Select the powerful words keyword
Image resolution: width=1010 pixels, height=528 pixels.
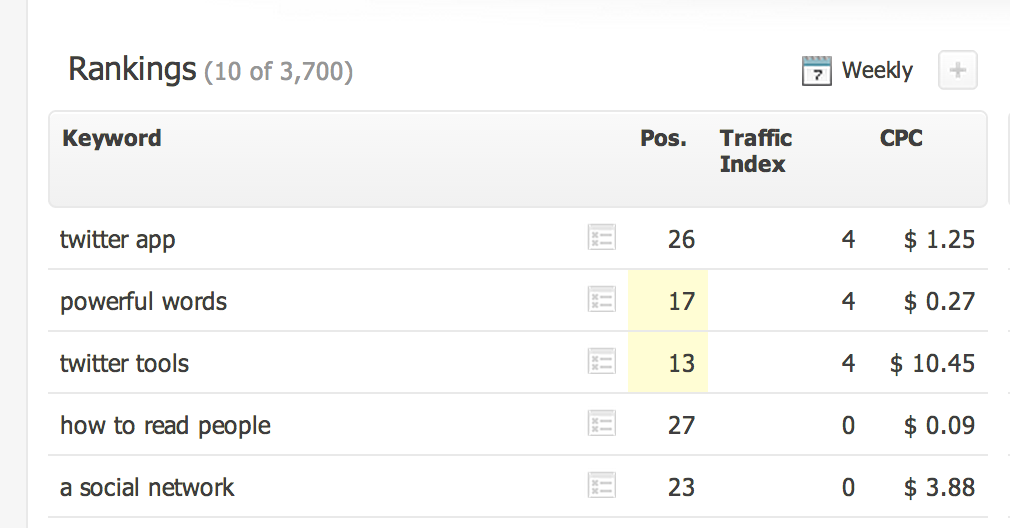(143, 302)
